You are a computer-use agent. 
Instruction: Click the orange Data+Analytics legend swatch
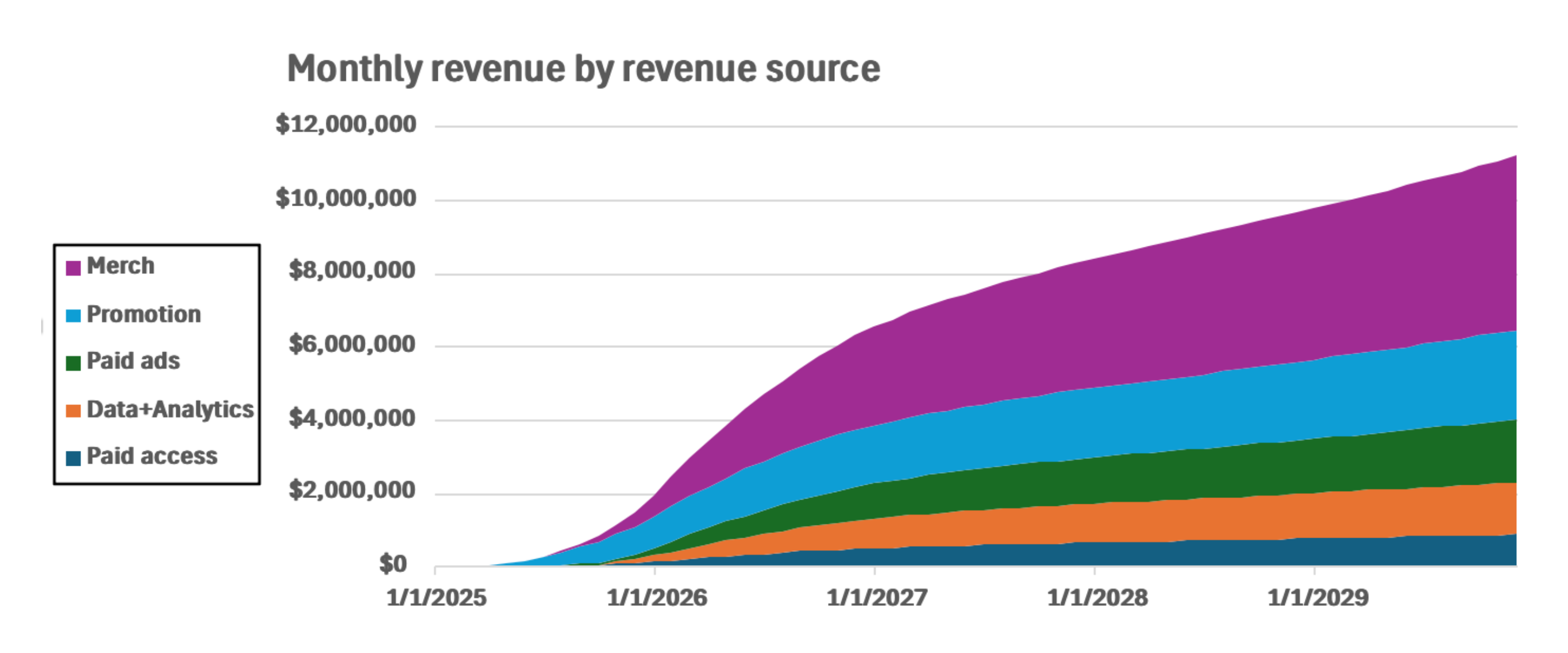(x=73, y=410)
